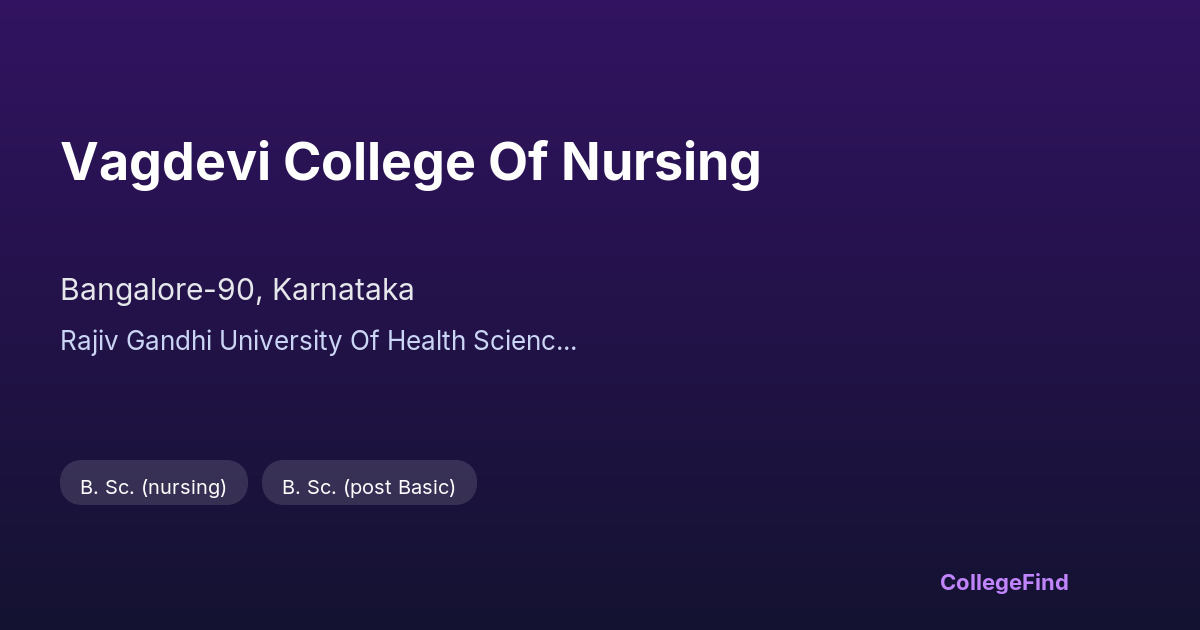1200x630 pixels.
Task: Click "Rajiv Gandhi" in the university line
Action: pos(136,341)
